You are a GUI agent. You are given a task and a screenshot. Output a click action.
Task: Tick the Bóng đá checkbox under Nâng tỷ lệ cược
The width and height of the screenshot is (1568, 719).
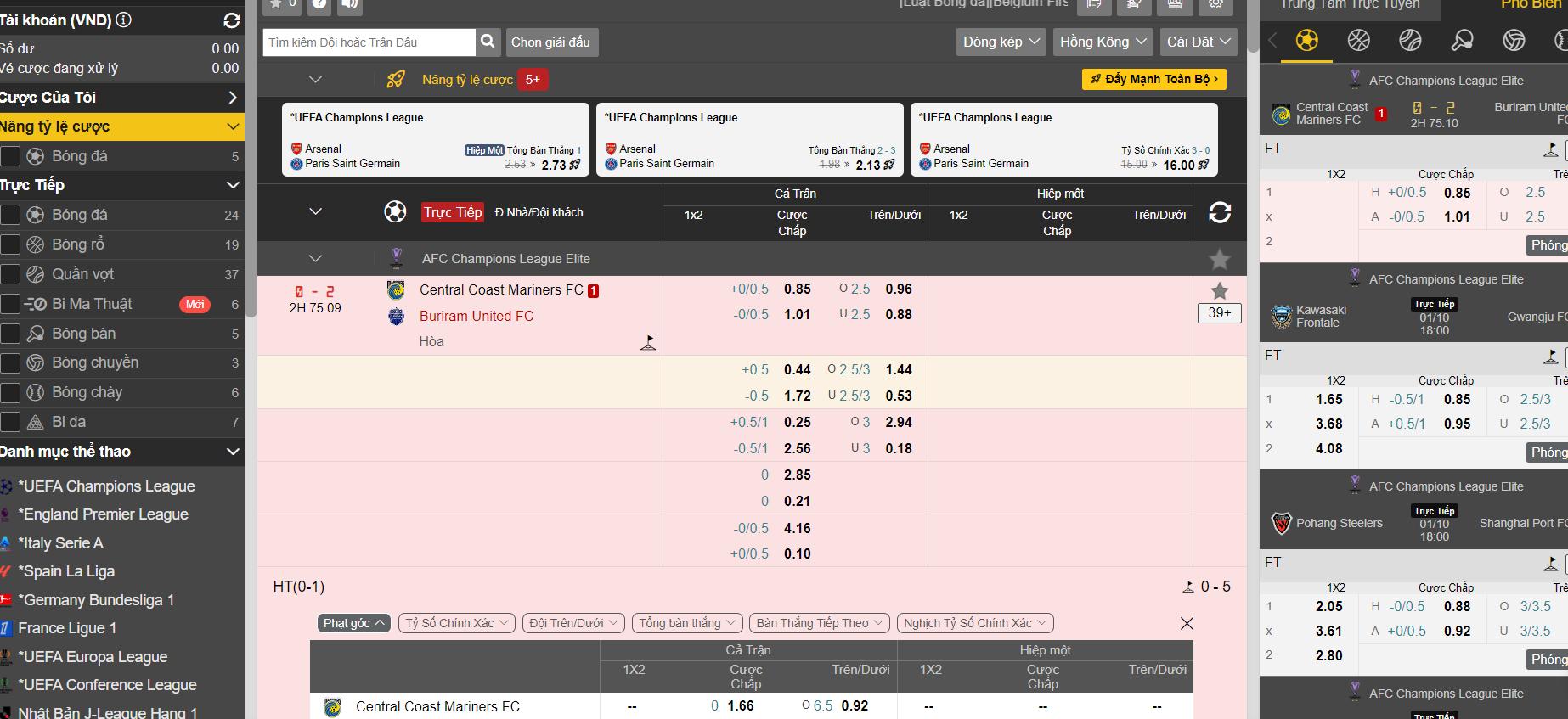[10, 156]
